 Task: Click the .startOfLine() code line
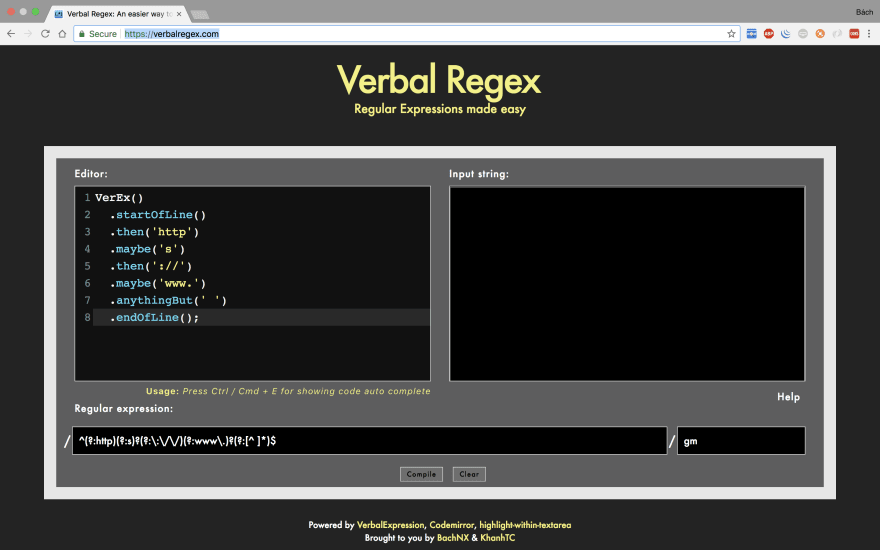point(158,215)
